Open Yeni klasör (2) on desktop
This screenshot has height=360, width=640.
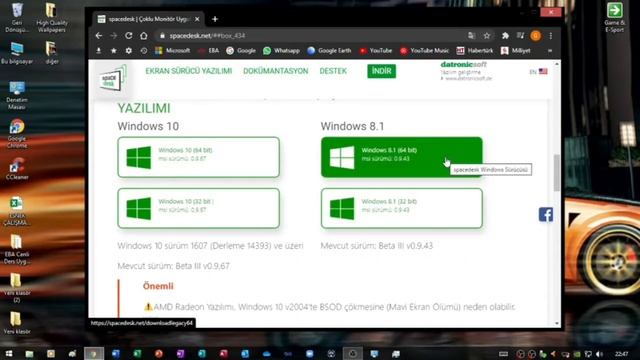(16, 288)
